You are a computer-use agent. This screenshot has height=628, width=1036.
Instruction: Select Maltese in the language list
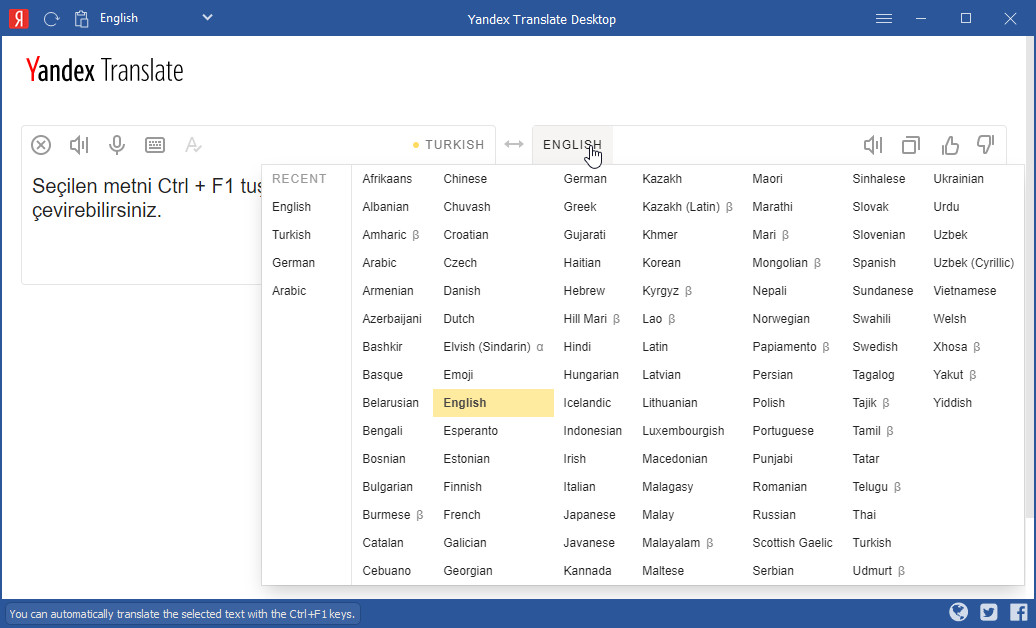[663, 570]
